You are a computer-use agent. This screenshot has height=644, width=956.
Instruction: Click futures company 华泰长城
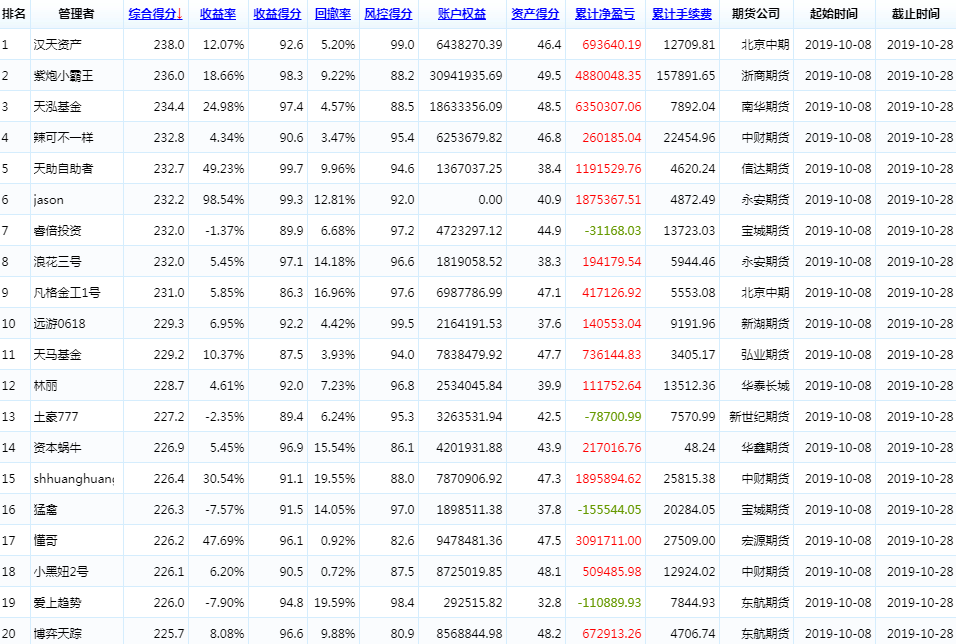pos(765,385)
